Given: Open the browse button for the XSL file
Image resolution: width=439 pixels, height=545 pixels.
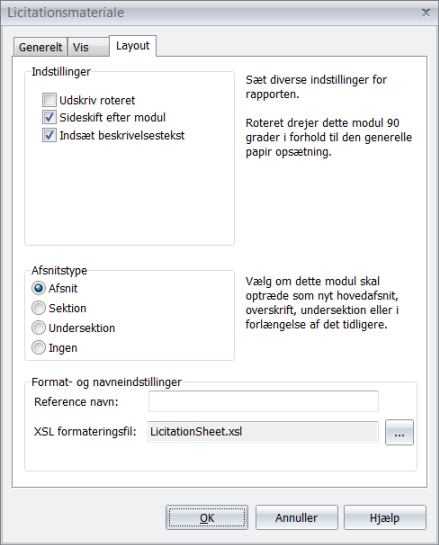Looking at the screenshot, I should 399,432.
